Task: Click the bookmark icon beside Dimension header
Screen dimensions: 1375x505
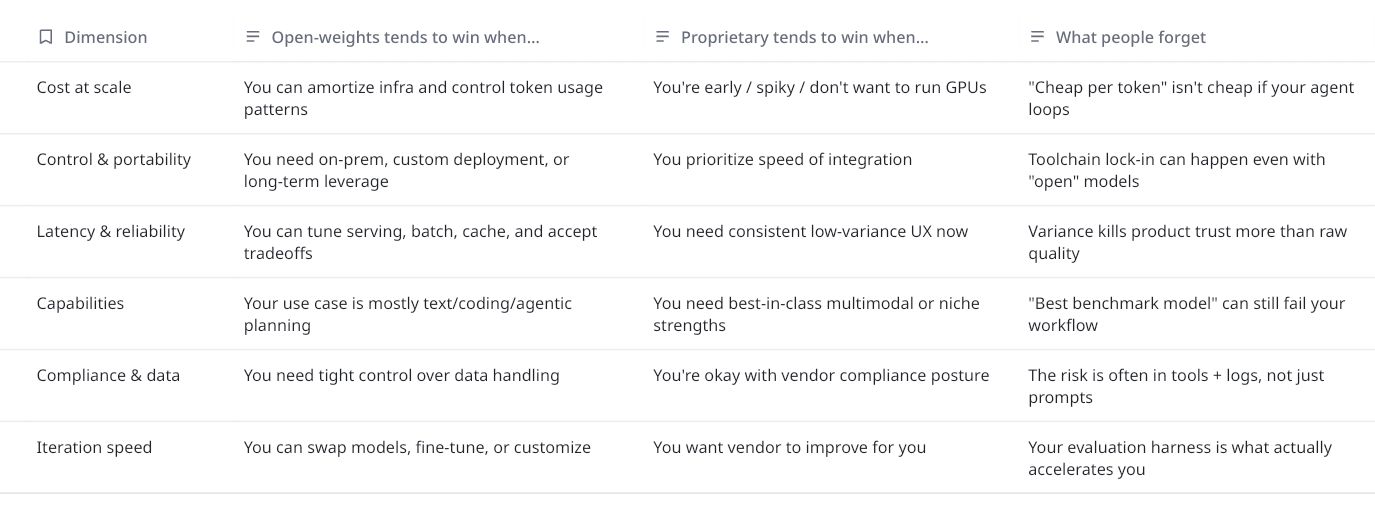Action: 45,37
